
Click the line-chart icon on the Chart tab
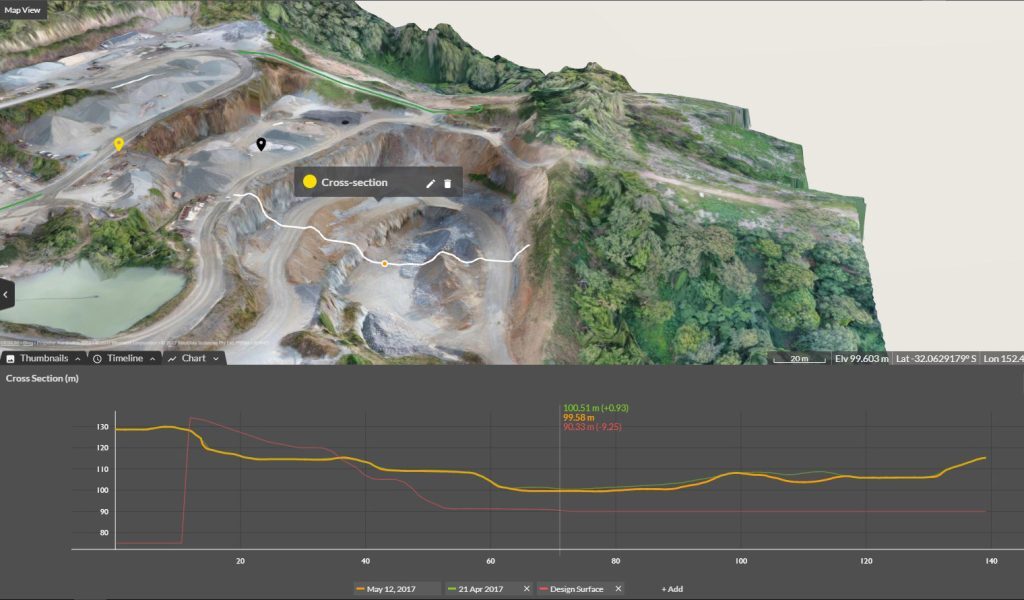tap(172, 358)
